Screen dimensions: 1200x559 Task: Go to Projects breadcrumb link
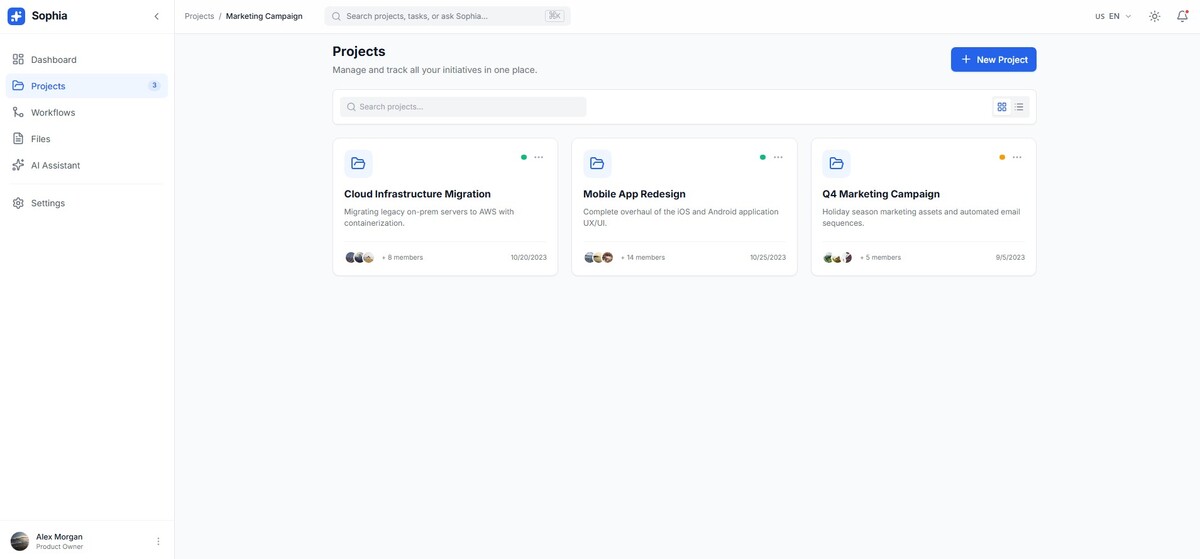click(199, 17)
